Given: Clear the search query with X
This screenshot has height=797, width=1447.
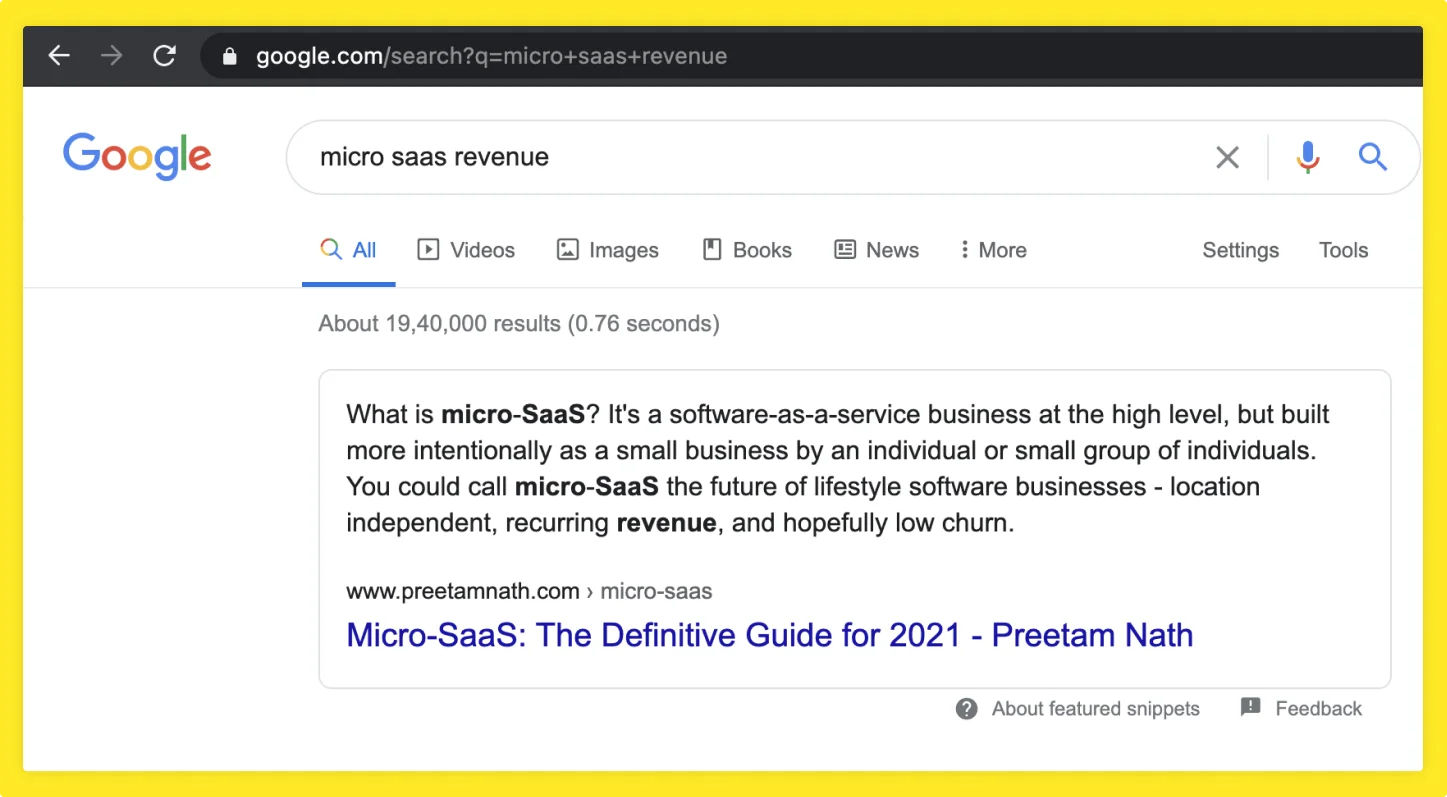Looking at the screenshot, I should click(x=1227, y=157).
